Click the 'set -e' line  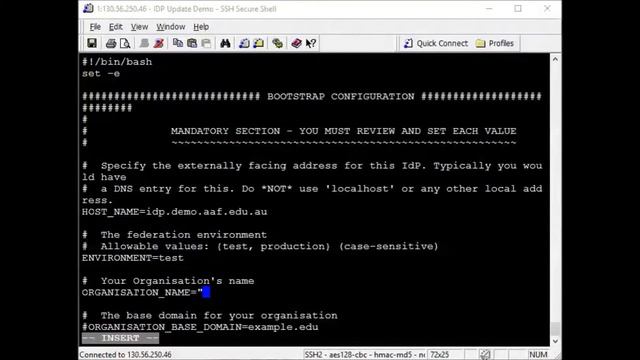pos(101,74)
